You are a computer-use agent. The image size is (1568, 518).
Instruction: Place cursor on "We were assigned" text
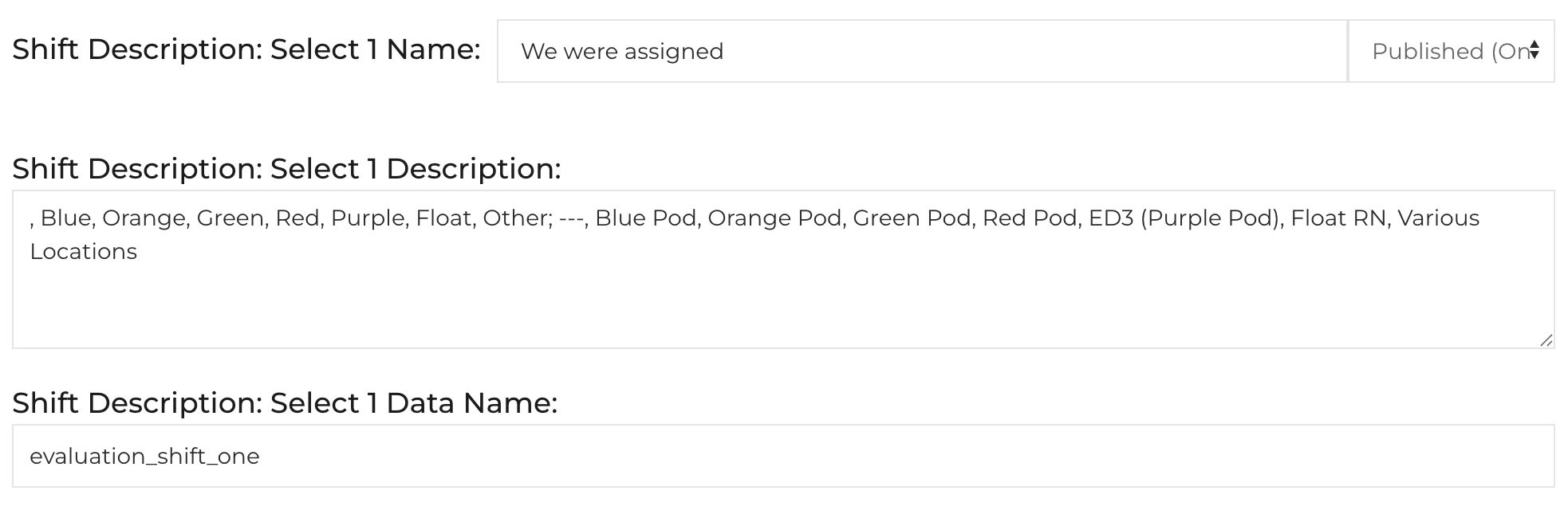(622, 52)
